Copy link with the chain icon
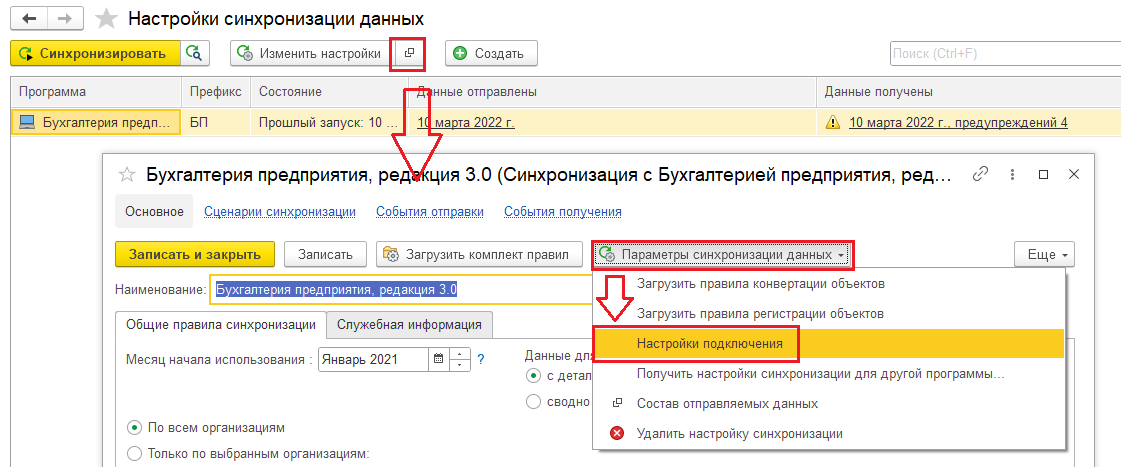 click(982, 174)
